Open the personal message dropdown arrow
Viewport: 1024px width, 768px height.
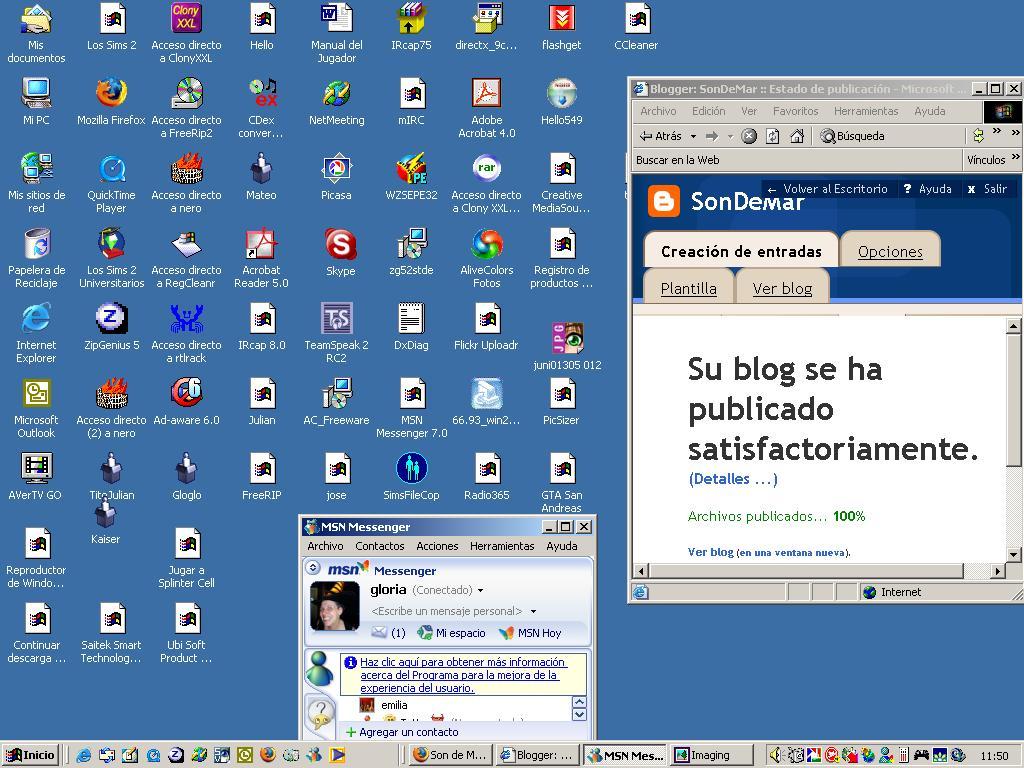point(534,611)
